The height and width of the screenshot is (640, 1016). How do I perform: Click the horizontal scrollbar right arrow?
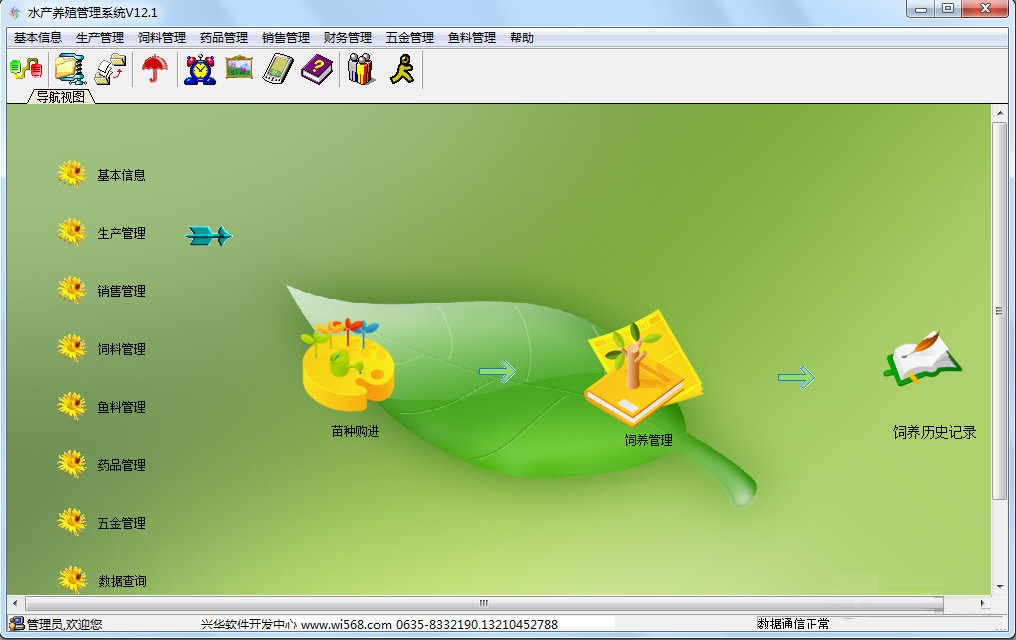(983, 602)
